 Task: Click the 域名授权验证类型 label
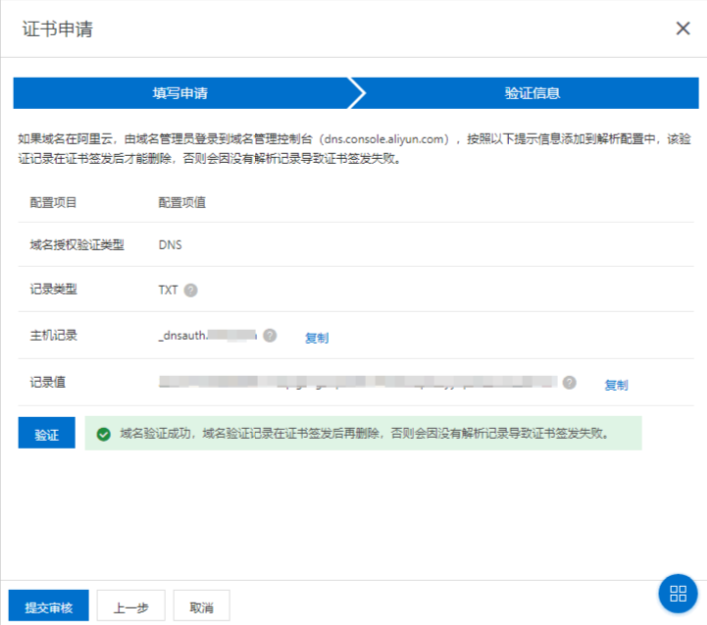tap(77, 245)
